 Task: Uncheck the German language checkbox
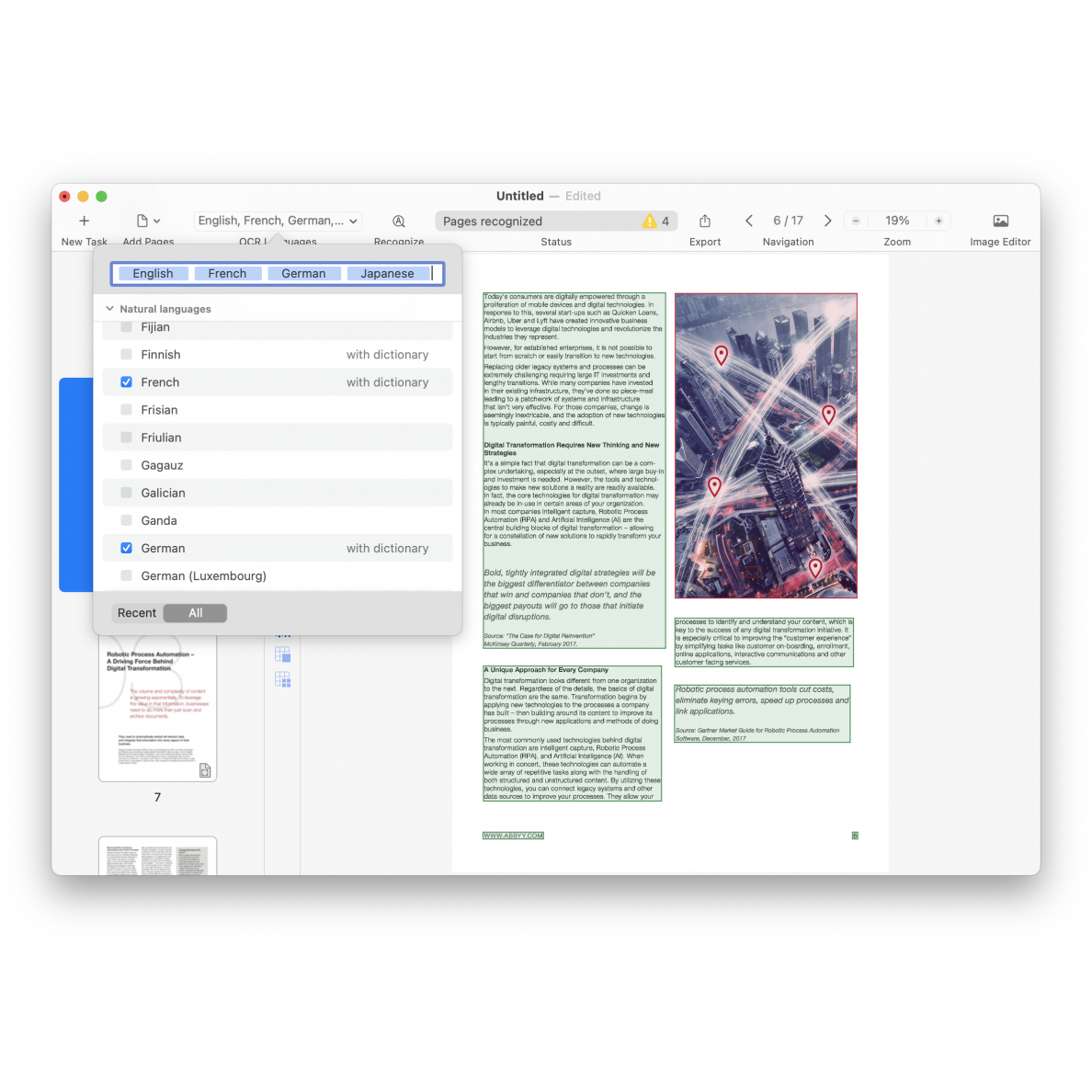126,548
